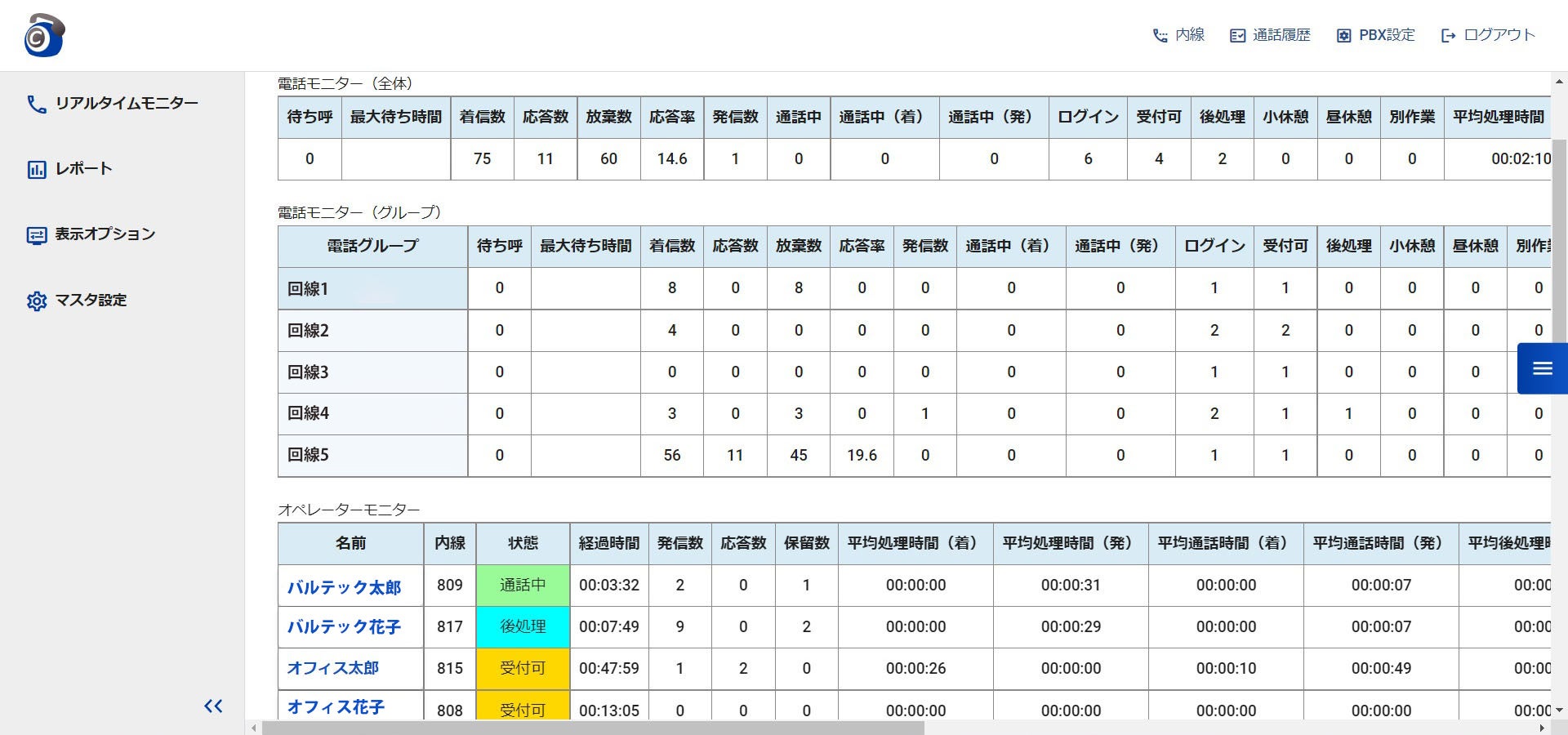1568x735 pixels.
Task: Open operator バルテック花子 details
Action: coord(344,626)
